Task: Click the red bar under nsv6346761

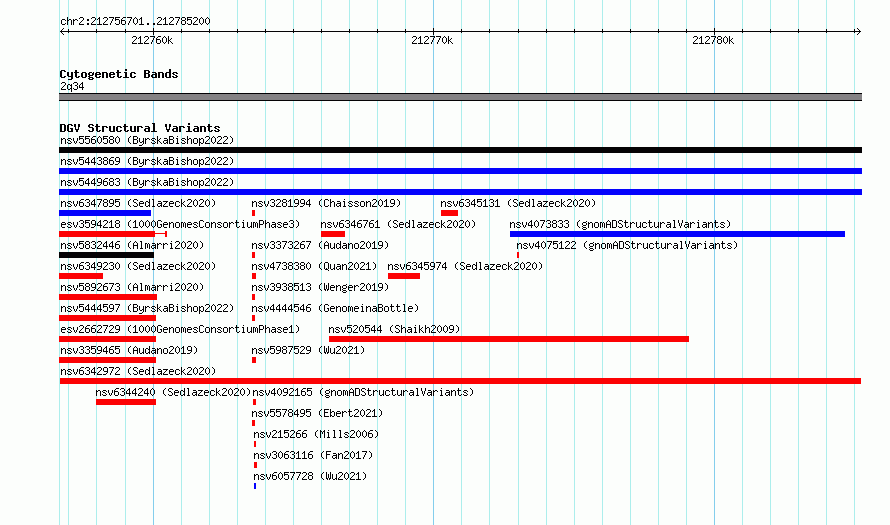Action: (333, 234)
